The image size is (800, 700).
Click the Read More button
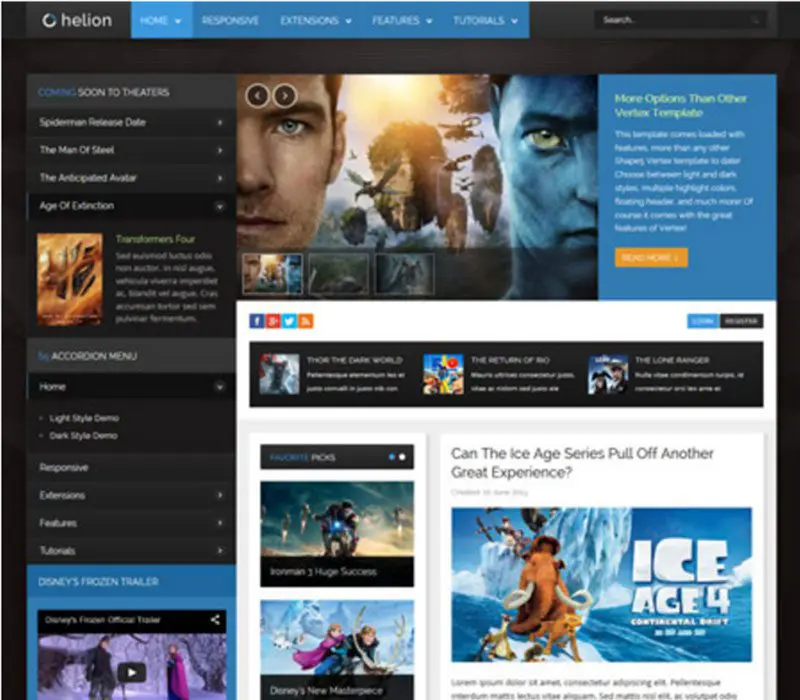(x=651, y=258)
